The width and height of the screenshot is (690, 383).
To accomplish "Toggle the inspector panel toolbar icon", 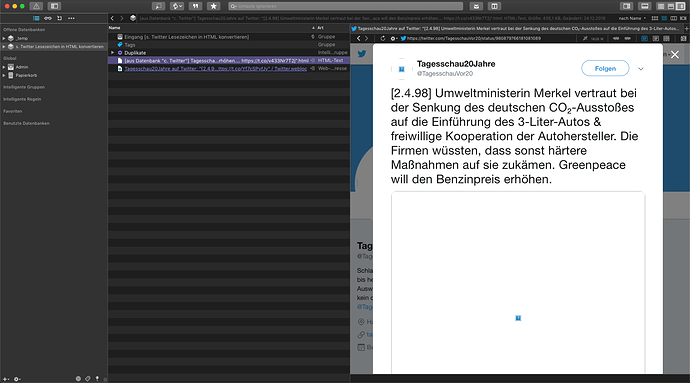I will tap(626, 6).
